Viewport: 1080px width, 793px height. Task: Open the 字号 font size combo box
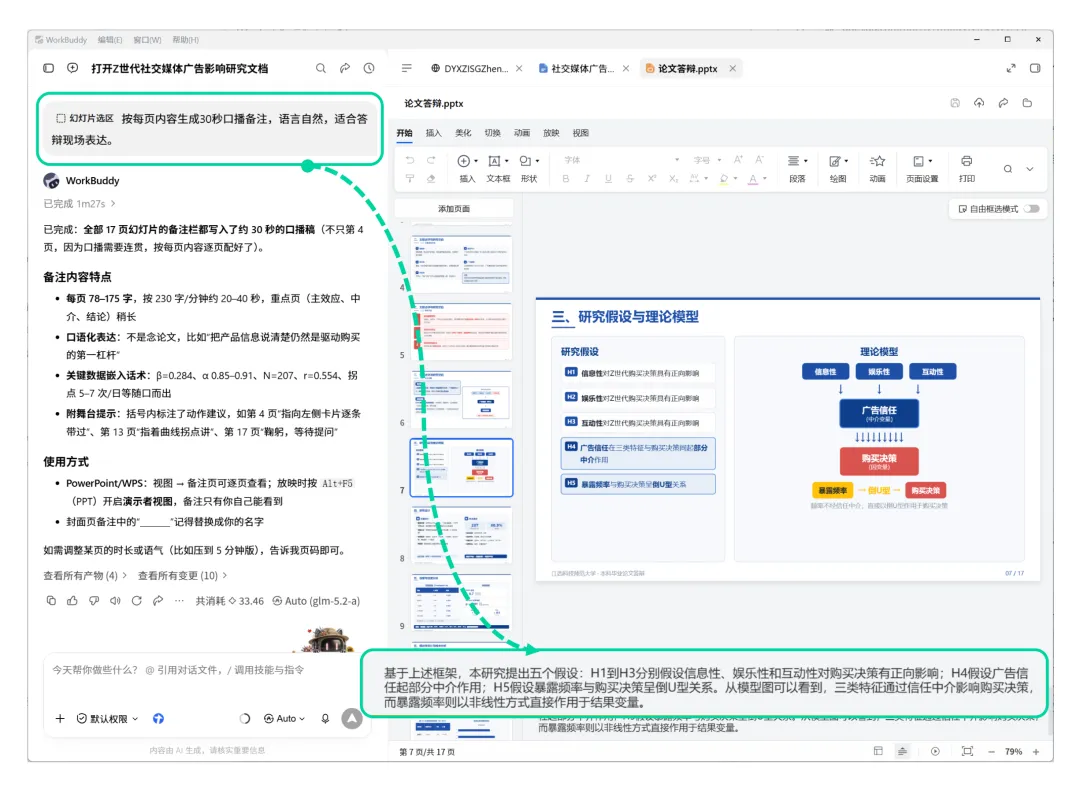[707, 160]
